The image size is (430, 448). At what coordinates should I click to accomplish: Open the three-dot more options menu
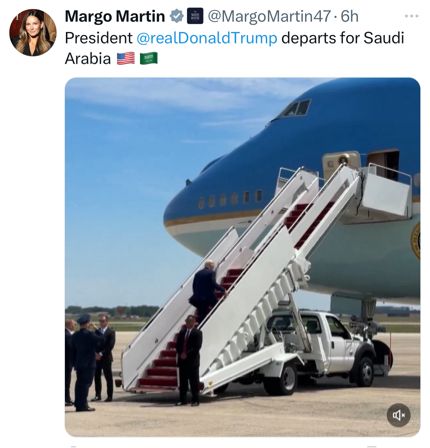click(x=411, y=16)
